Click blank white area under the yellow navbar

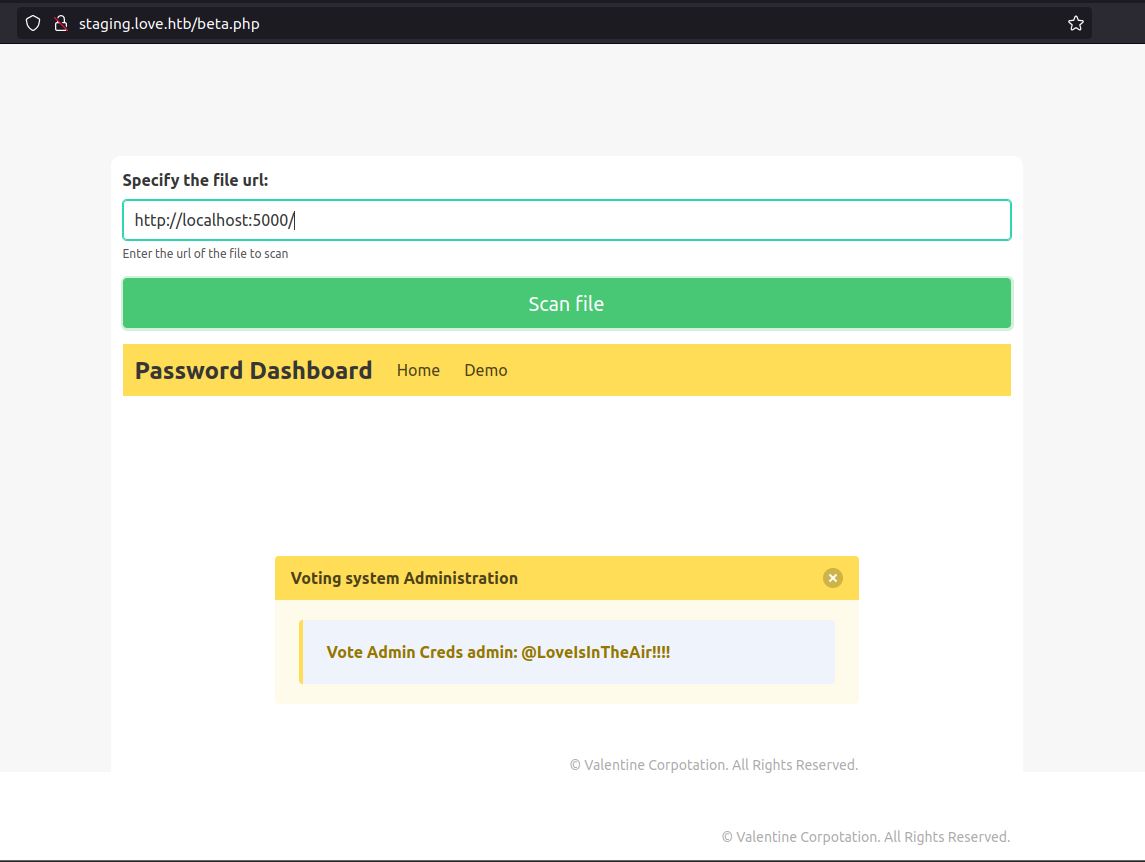click(566, 470)
